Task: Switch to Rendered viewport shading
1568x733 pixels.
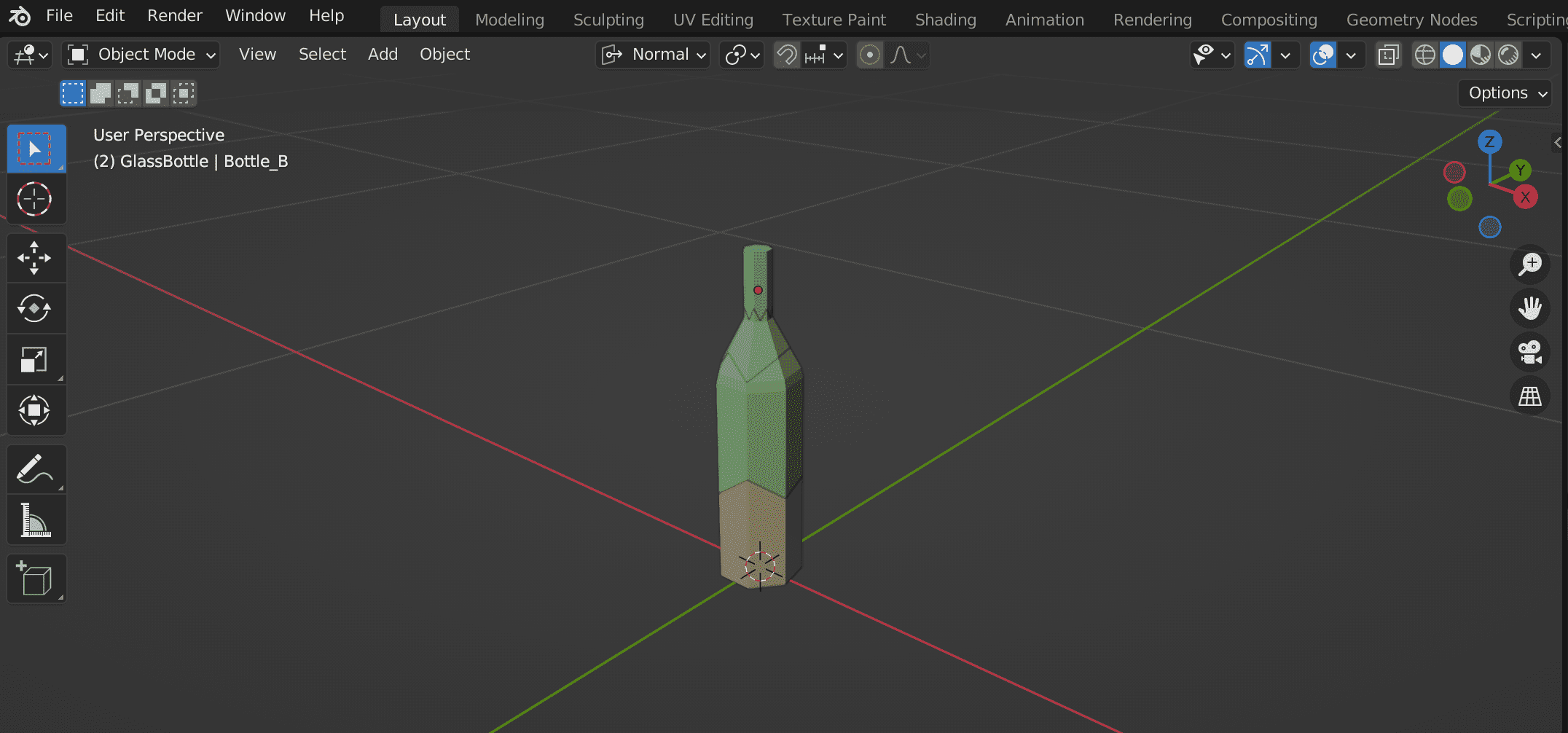Action: (x=1508, y=55)
